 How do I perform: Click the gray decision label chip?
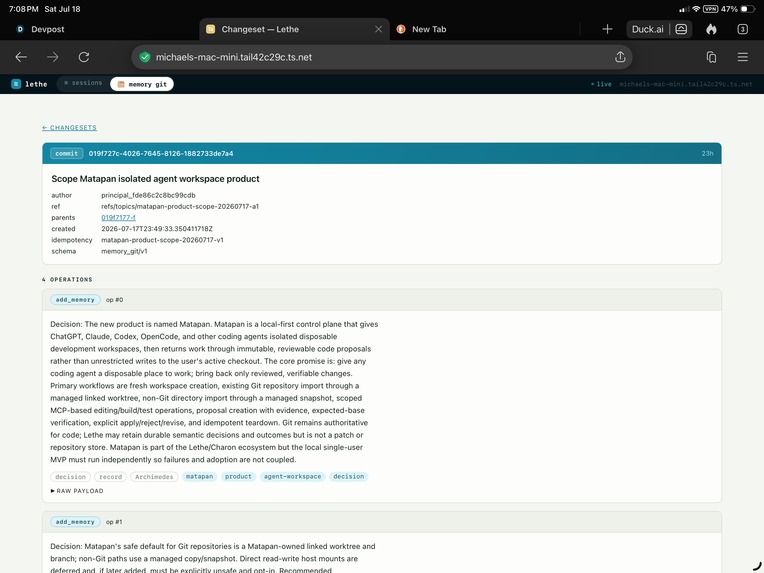click(70, 477)
